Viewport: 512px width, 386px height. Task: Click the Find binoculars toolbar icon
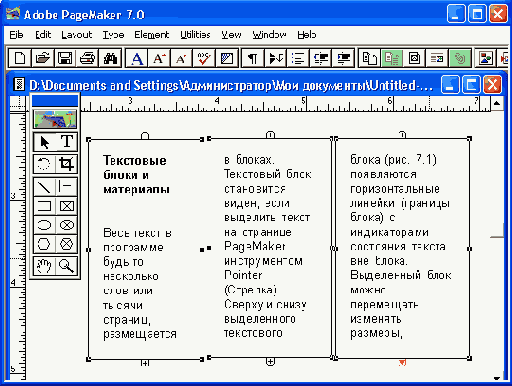coord(110,58)
